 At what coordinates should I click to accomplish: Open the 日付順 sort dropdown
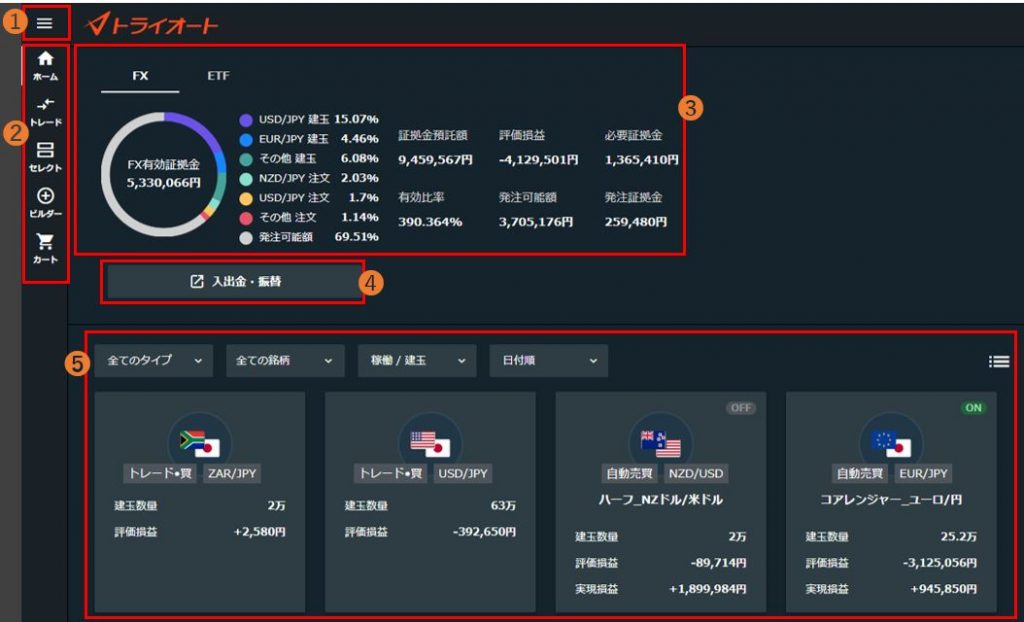pyautogui.click(x=549, y=361)
